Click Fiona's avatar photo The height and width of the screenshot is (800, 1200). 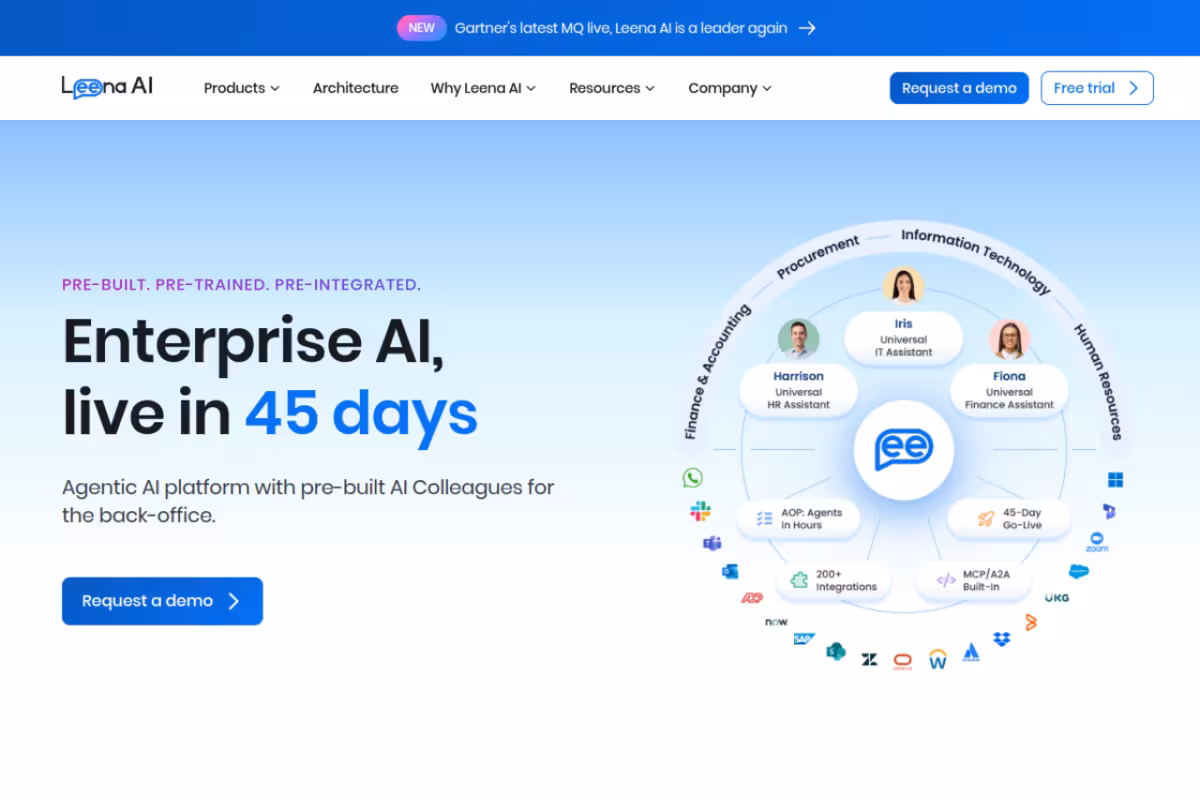pyautogui.click(x=1009, y=339)
